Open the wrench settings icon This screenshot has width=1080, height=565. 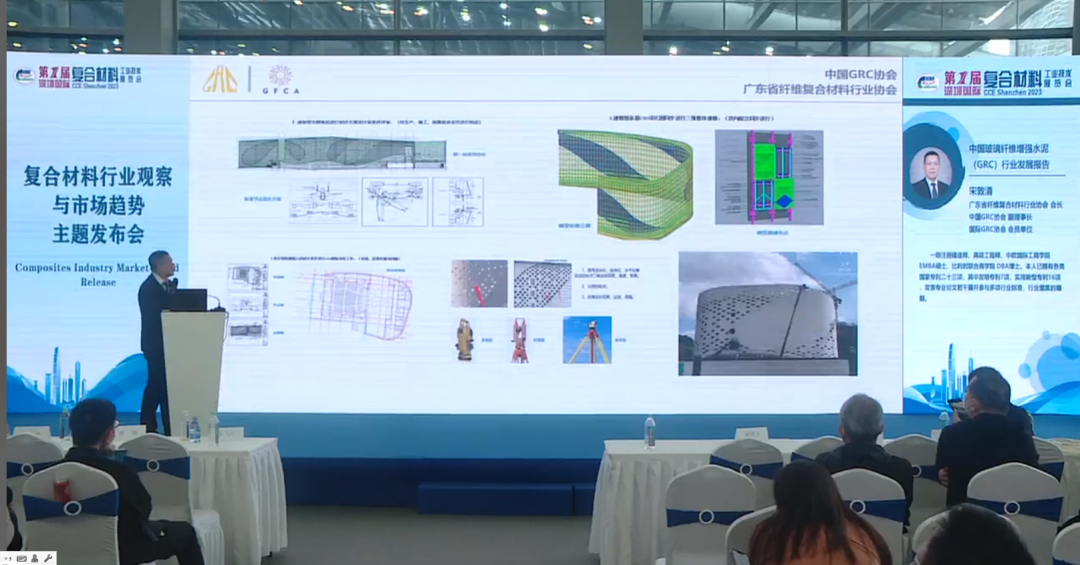48,557
